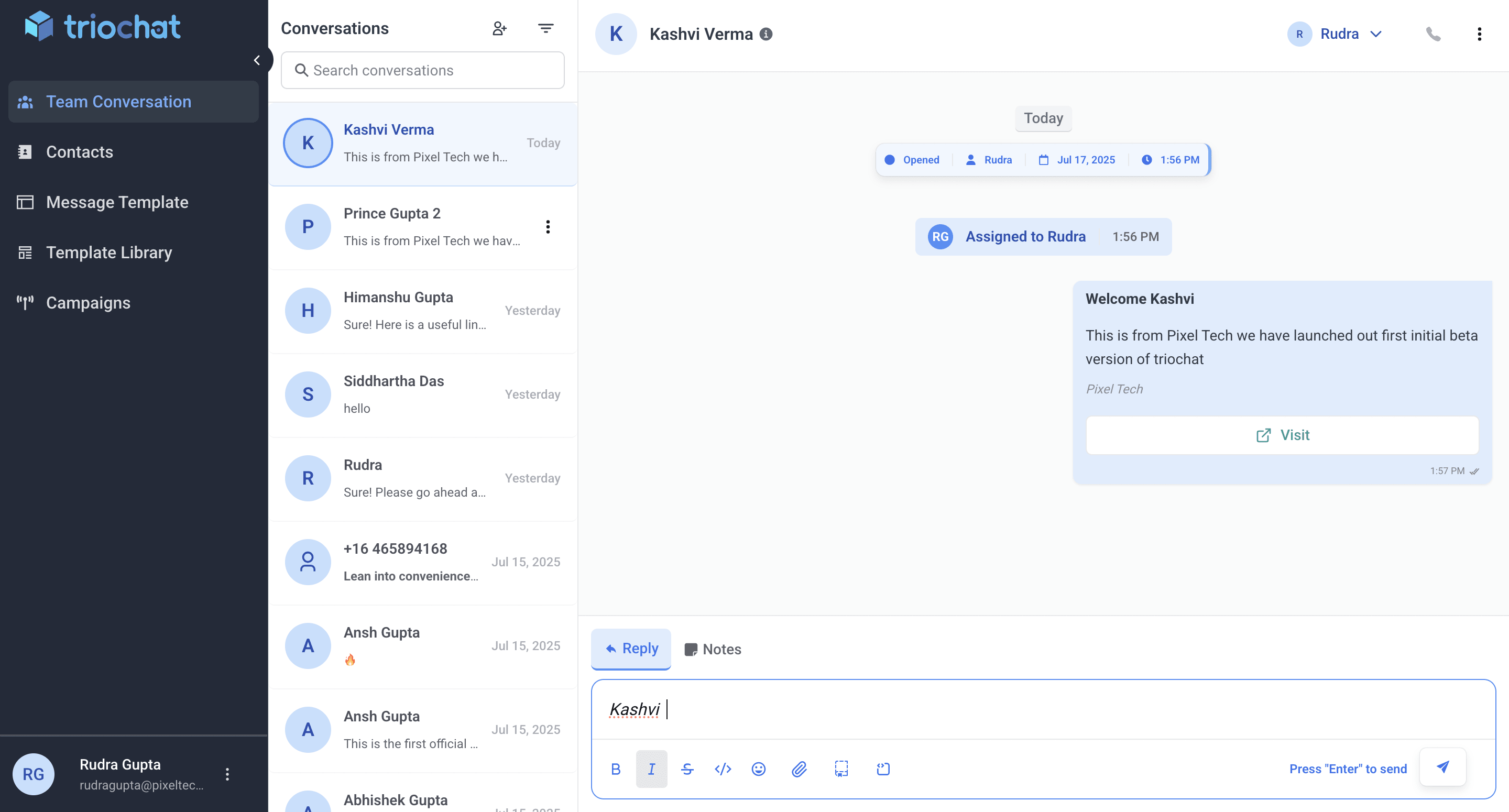View Kashvi Verma's info icon
The width and height of the screenshot is (1509, 812).
point(766,34)
